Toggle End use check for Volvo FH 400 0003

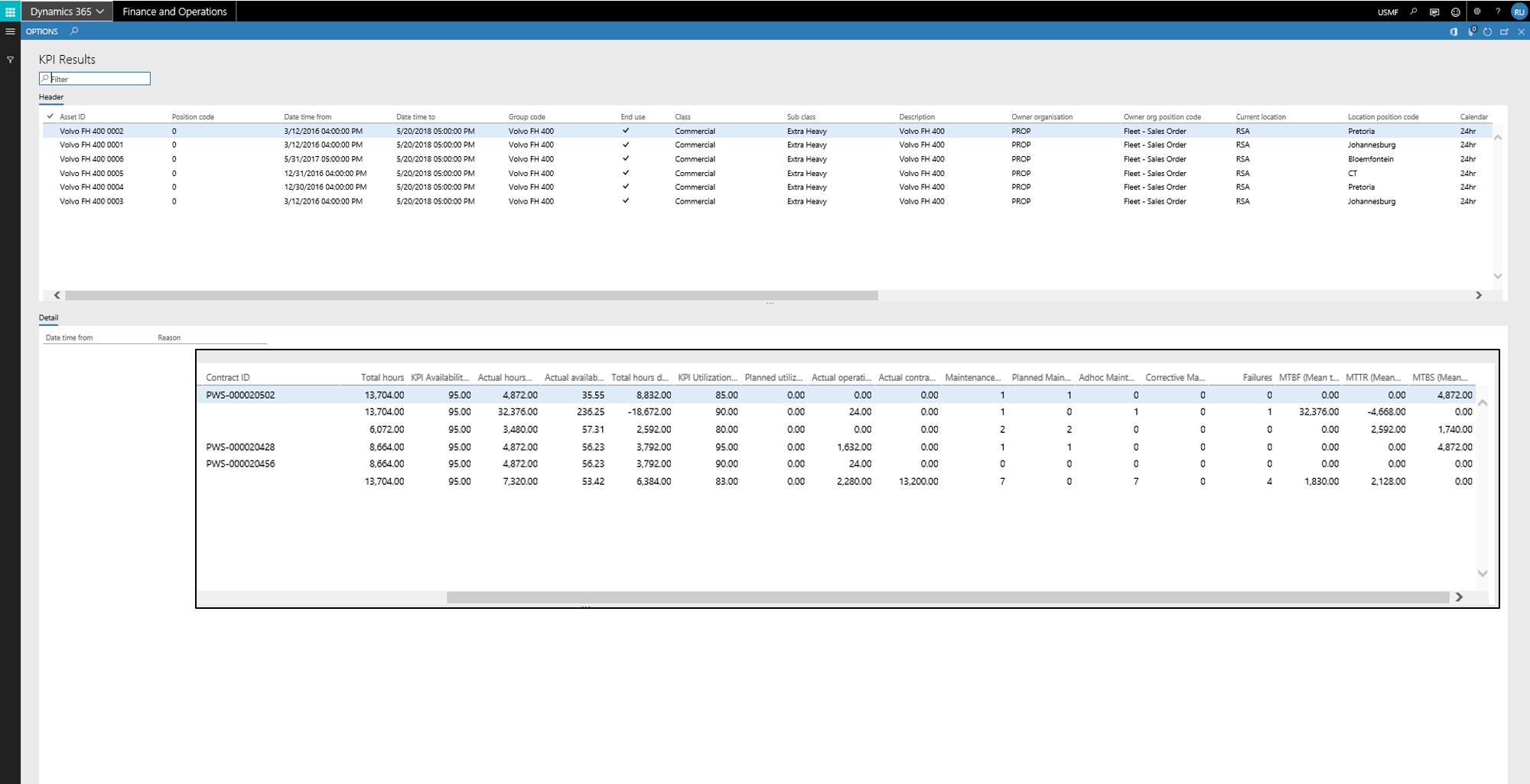(x=626, y=201)
